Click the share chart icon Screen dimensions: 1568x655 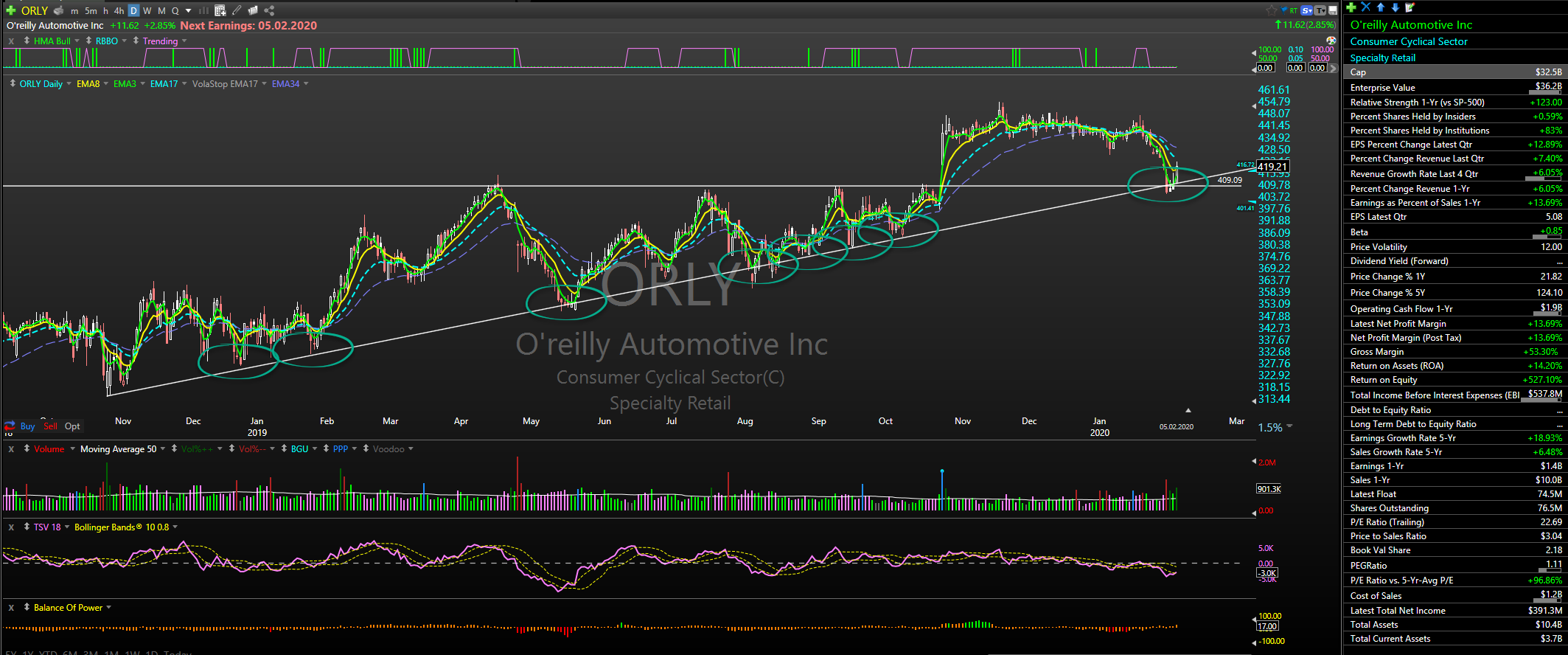(x=269, y=10)
